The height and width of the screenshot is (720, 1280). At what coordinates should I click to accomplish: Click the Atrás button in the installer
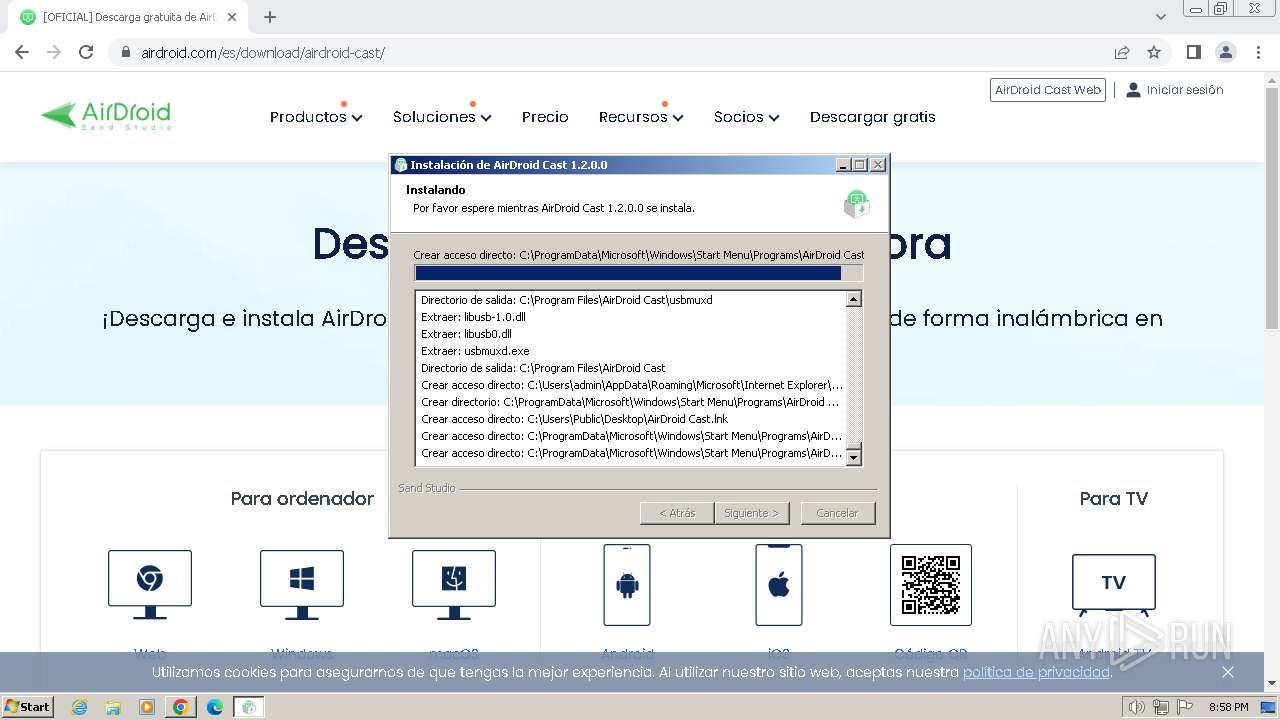tap(677, 513)
